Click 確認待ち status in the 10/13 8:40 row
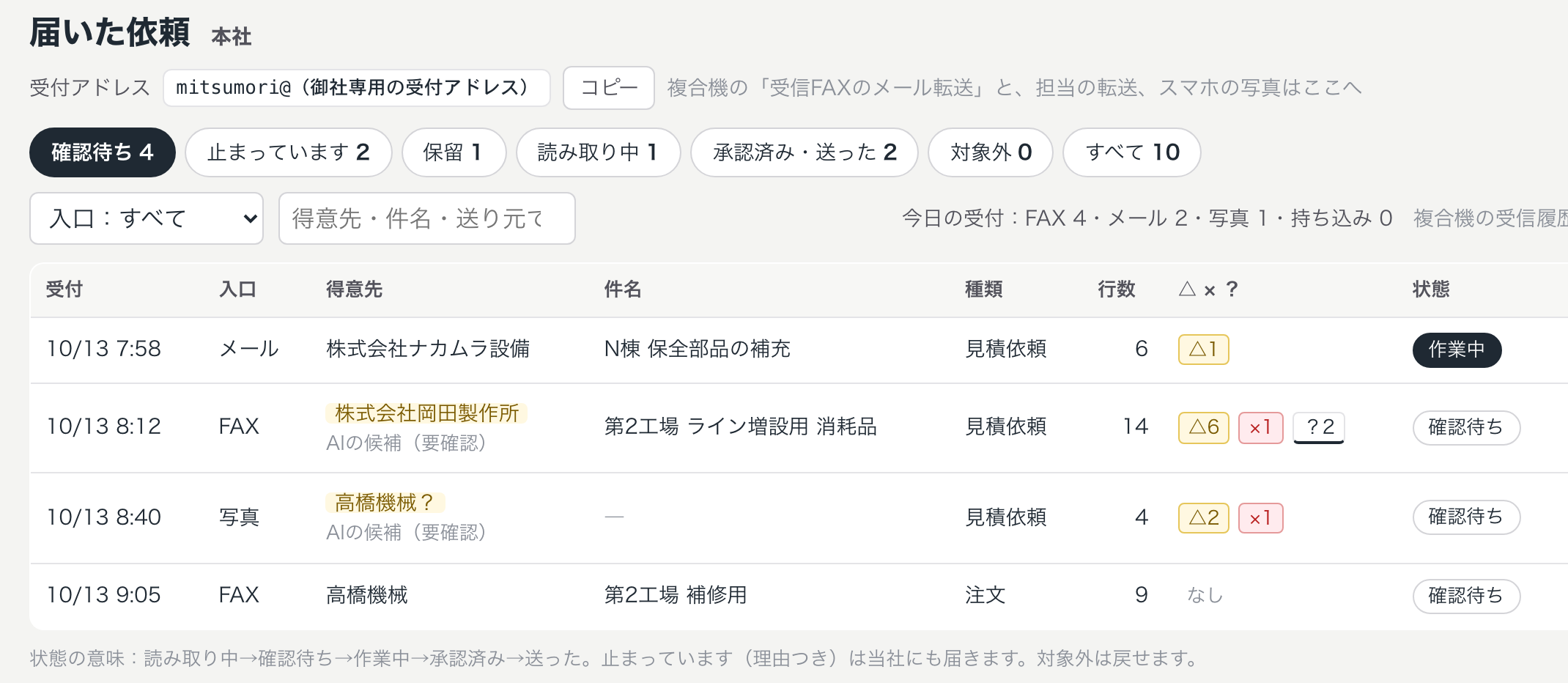This screenshot has height=683, width=1568. click(1467, 517)
